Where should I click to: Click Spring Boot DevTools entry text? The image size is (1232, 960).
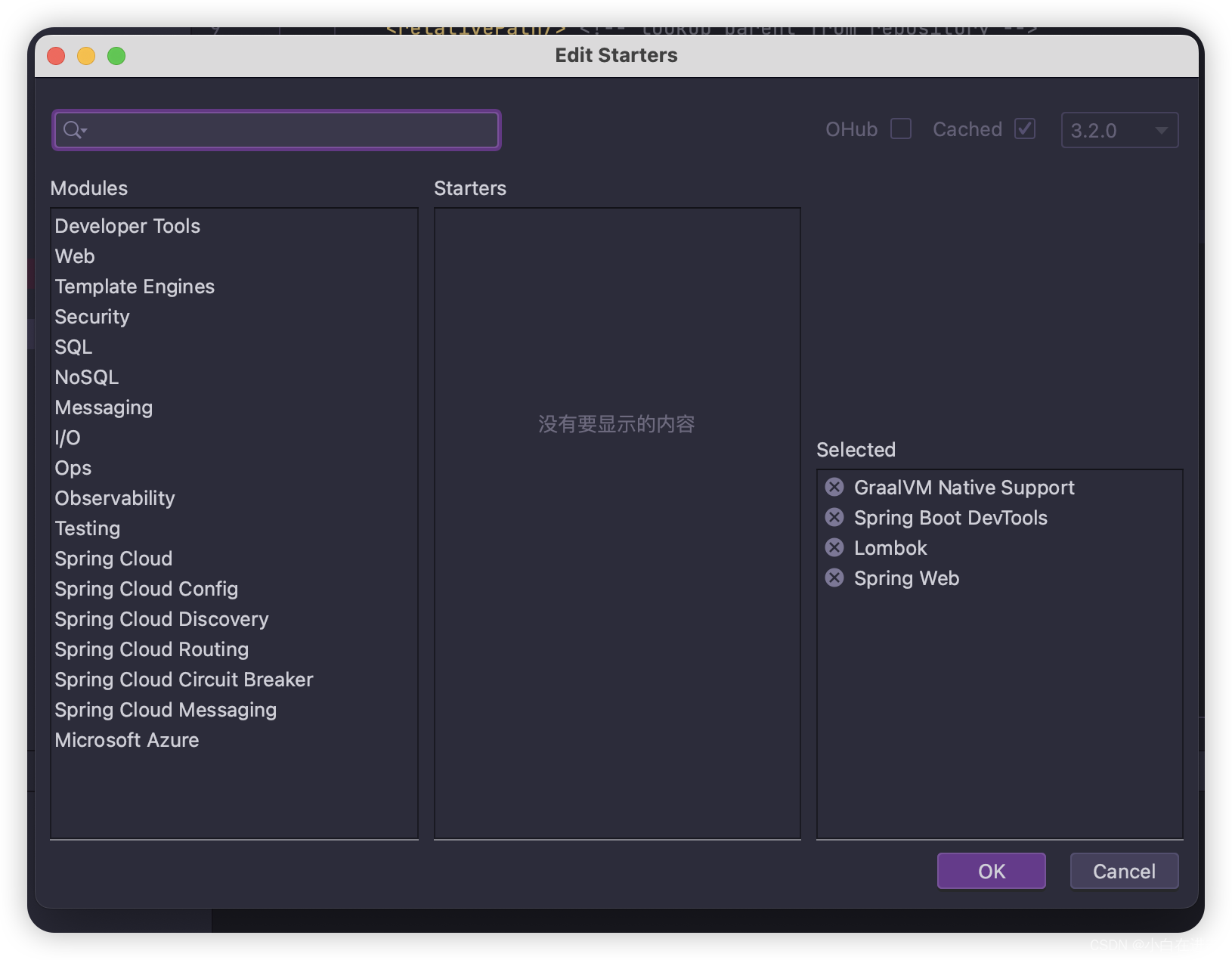(950, 518)
